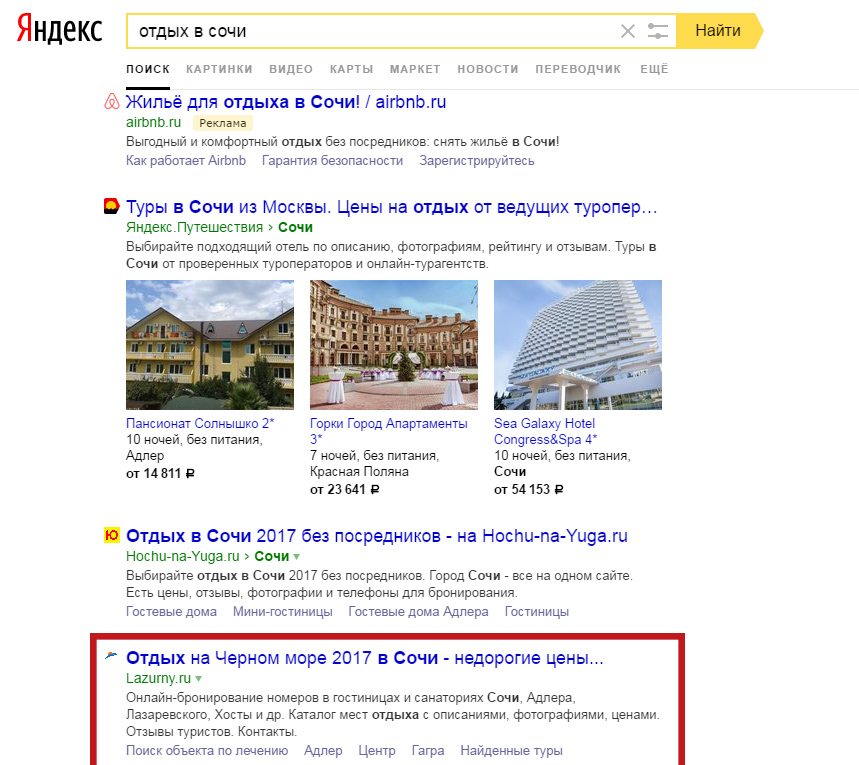Click '7 ночей, без питания, Красная Поляна' text
Screen dimensions: 859x765
coord(375,464)
